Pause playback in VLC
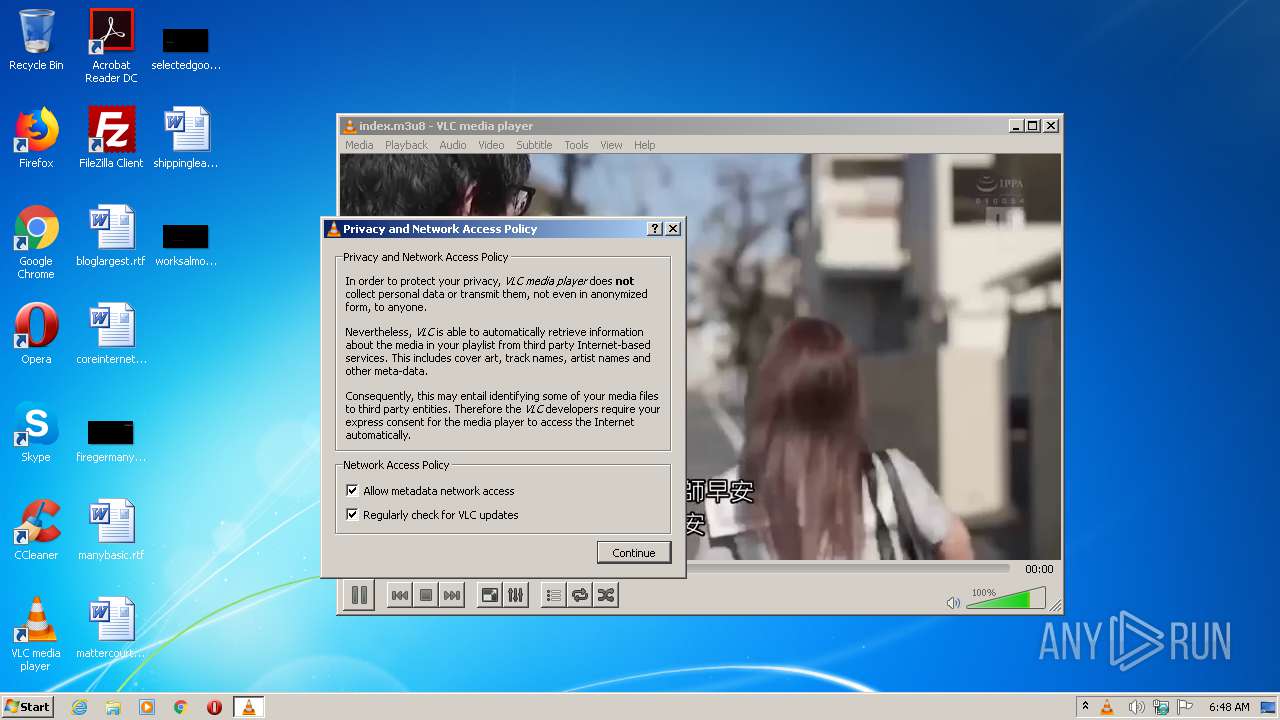 coord(359,595)
